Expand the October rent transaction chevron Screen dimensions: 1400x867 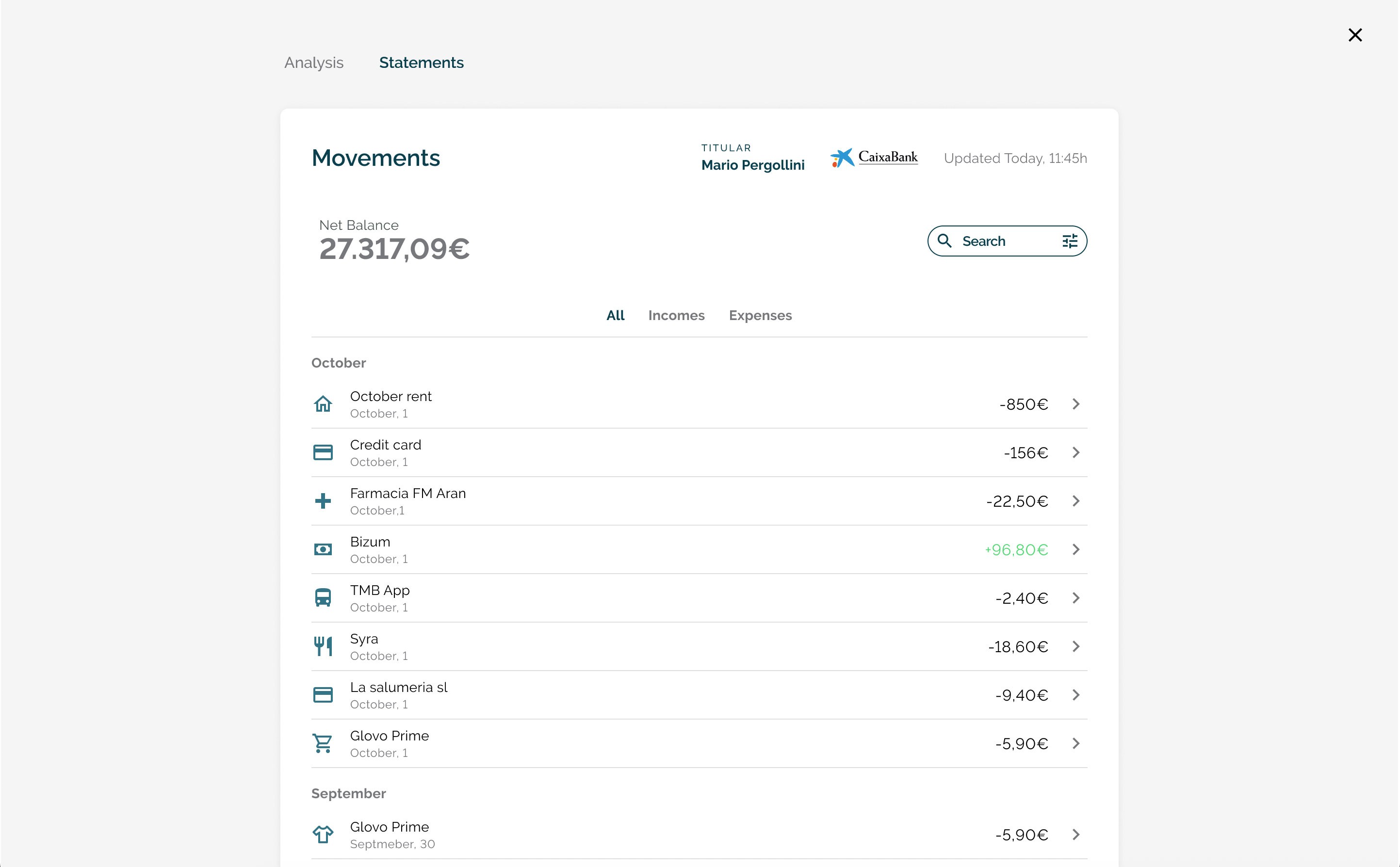click(x=1076, y=404)
